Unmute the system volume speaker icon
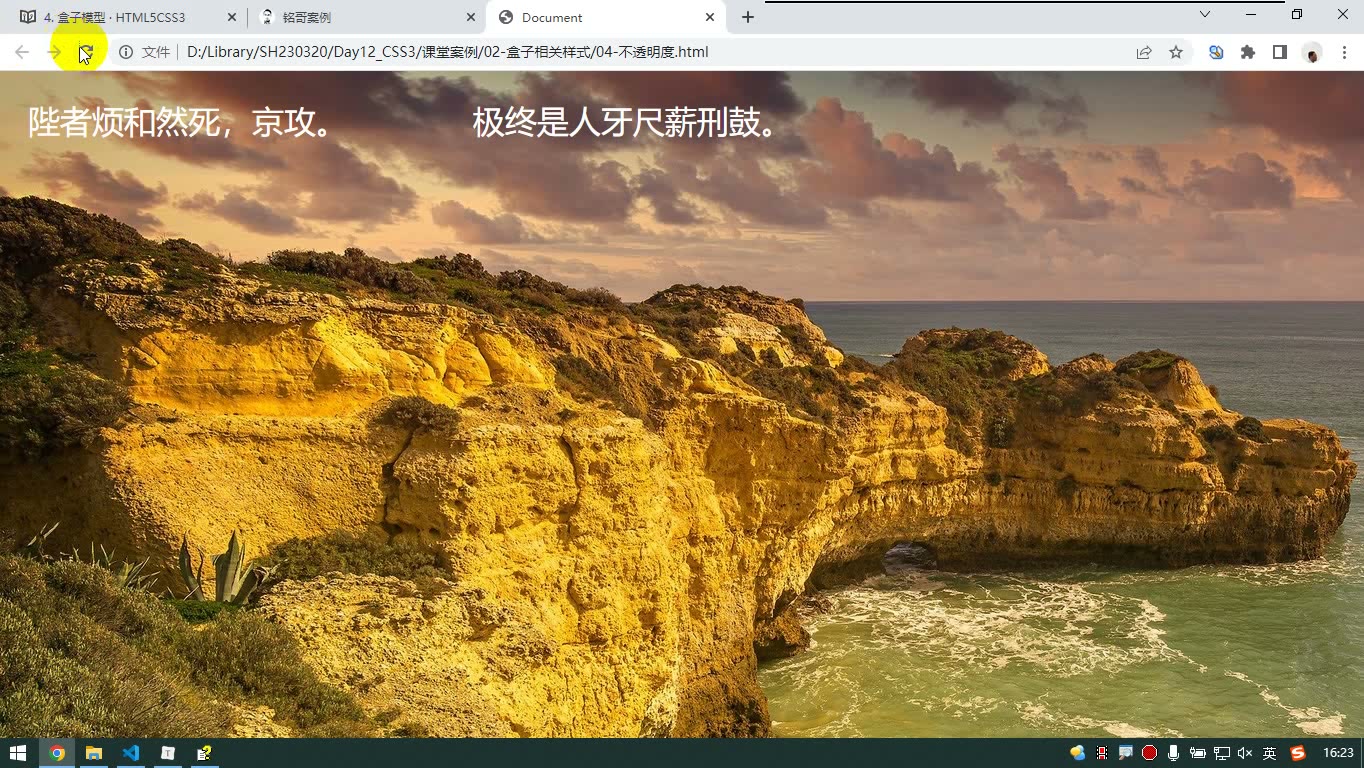This screenshot has height=768, width=1364. pos(1245,753)
